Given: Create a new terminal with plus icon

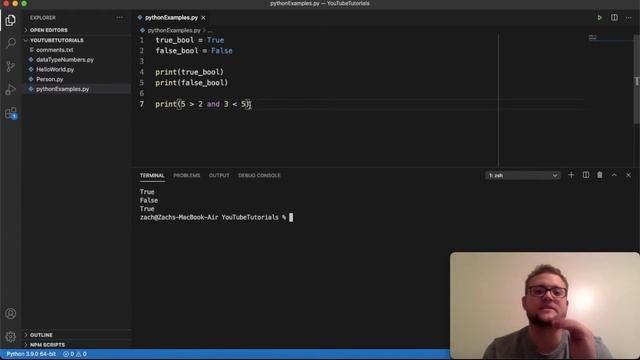Looking at the screenshot, I should click(571, 175).
